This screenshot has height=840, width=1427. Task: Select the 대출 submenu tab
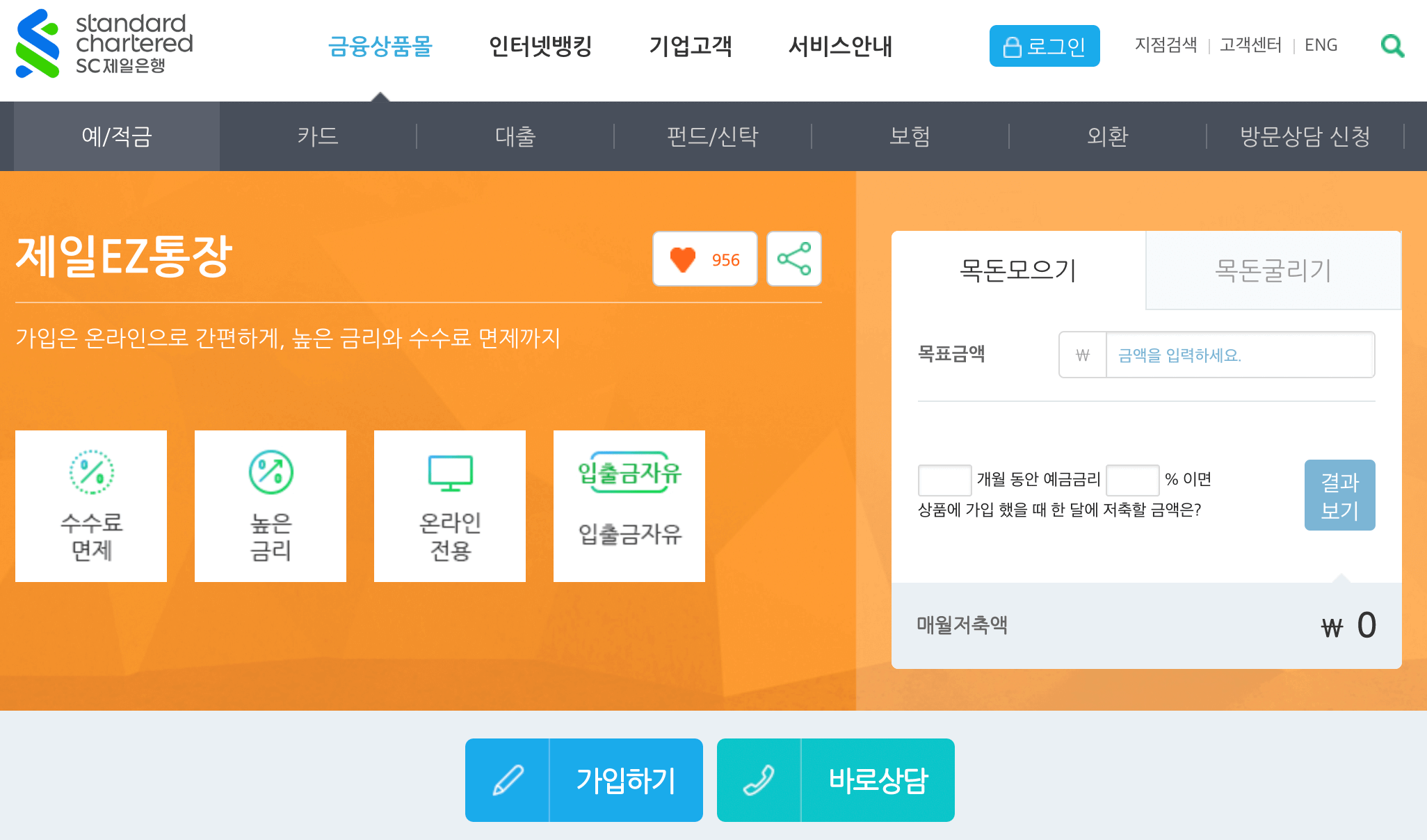coord(515,136)
